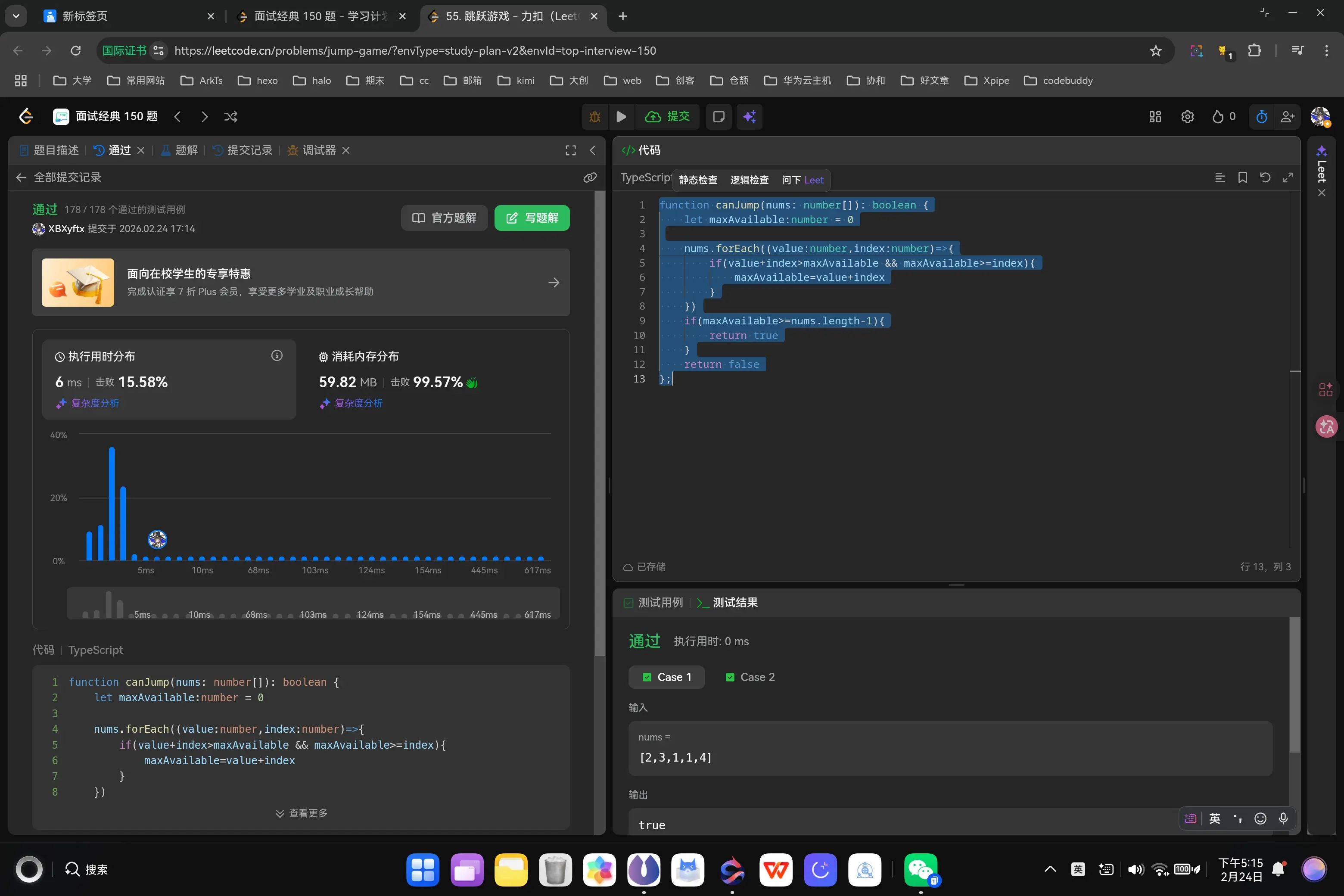Collapse the left panel with chevron
The width and height of the screenshot is (1344, 896).
(593, 150)
